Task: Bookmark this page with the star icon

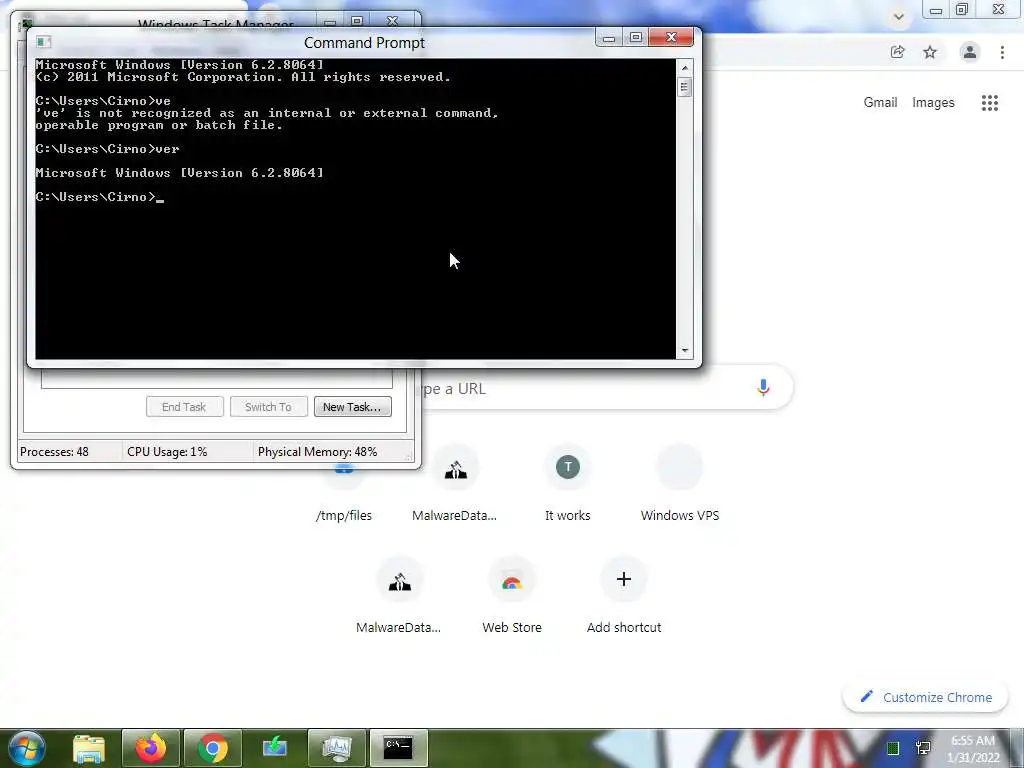Action: coord(930,52)
